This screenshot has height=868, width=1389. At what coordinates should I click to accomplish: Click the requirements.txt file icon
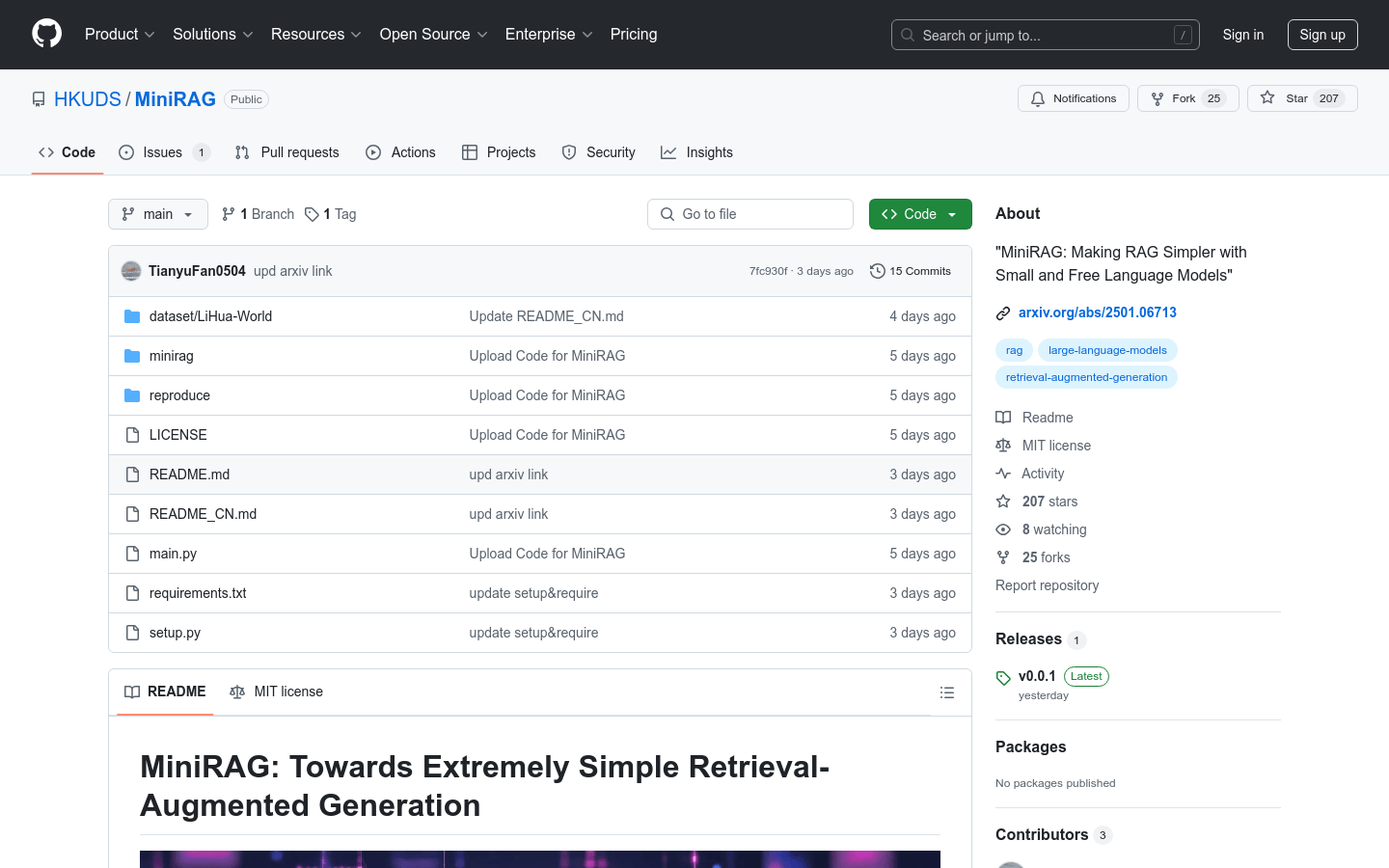pyautogui.click(x=132, y=593)
